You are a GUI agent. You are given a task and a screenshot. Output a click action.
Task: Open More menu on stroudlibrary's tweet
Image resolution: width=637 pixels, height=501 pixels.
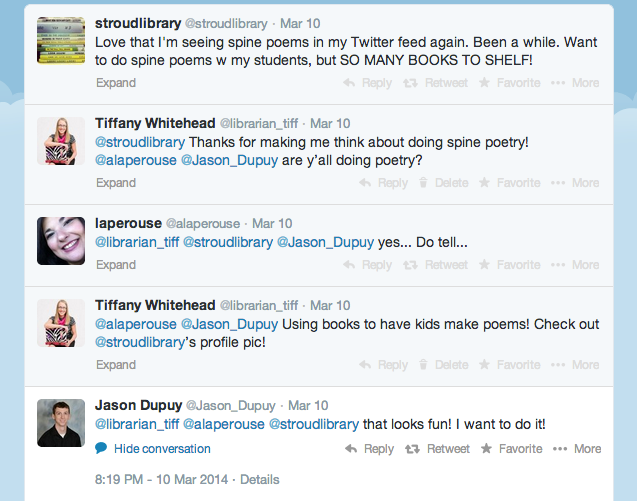[575, 83]
